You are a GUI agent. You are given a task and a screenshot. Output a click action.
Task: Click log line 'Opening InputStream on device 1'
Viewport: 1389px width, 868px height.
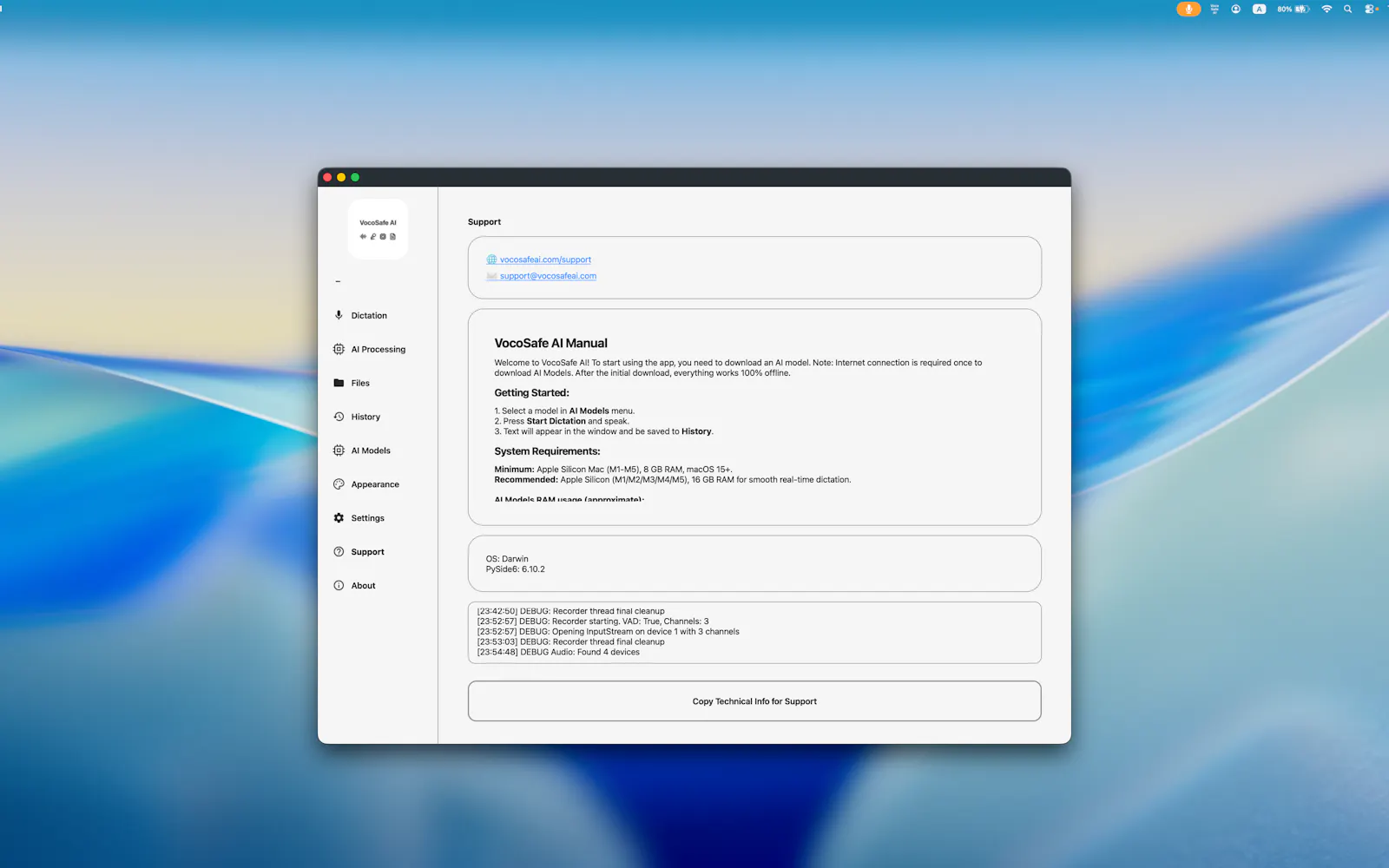tap(608, 632)
